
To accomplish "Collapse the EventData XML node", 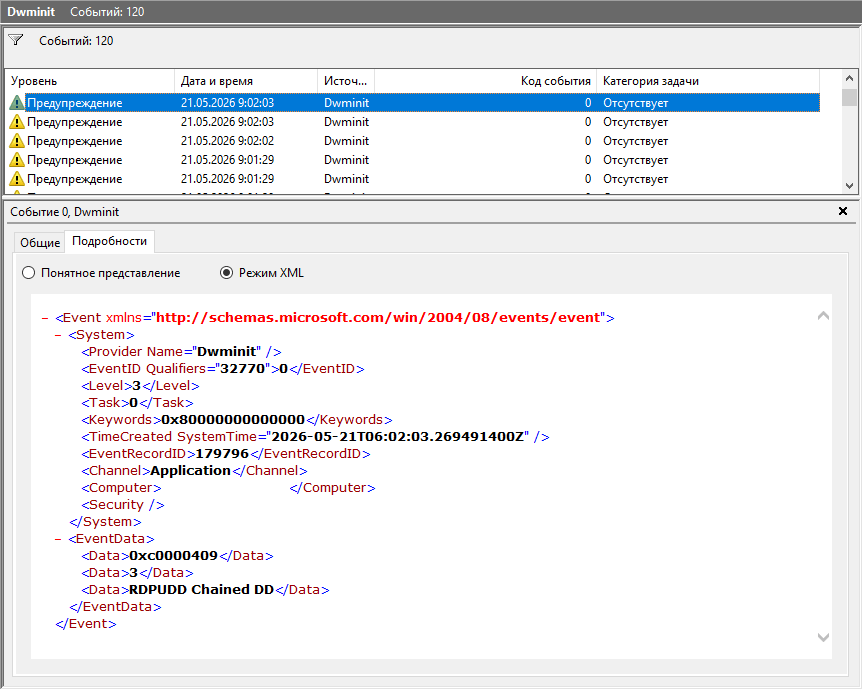I will (58, 539).
